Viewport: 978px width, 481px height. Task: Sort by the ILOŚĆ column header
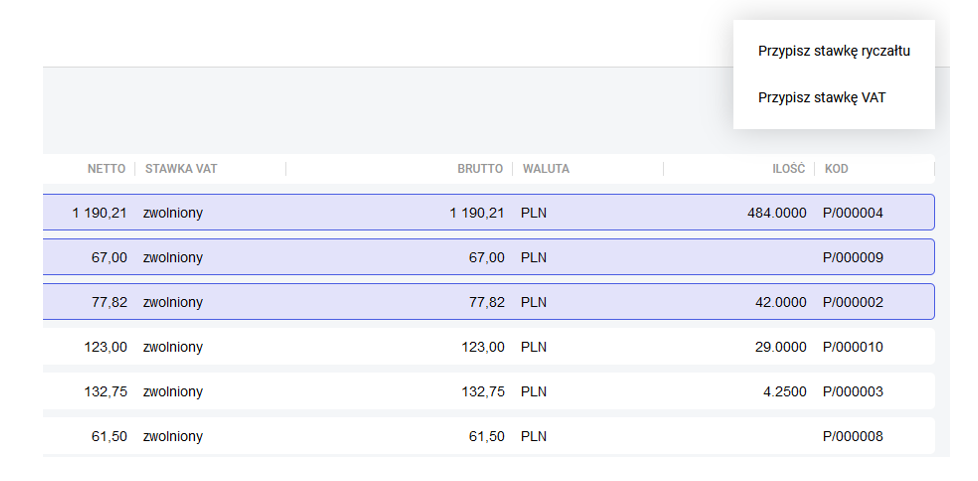click(x=788, y=169)
